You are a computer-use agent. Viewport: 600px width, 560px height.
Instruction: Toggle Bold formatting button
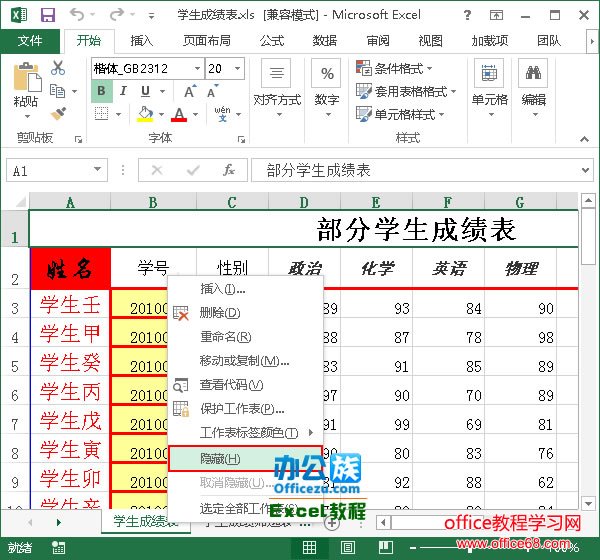[101, 91]
